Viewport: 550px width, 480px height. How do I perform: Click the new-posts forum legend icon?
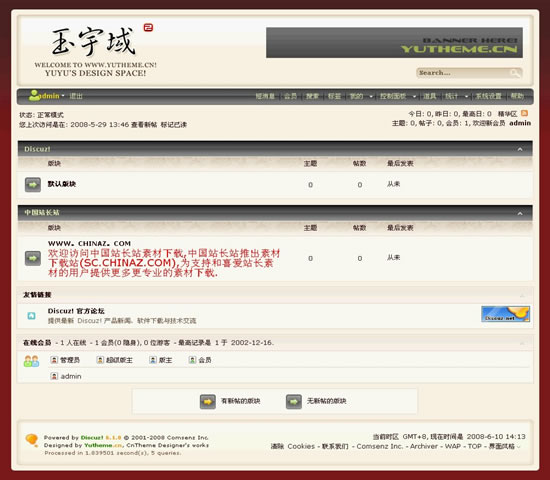(x=208, y=401)
